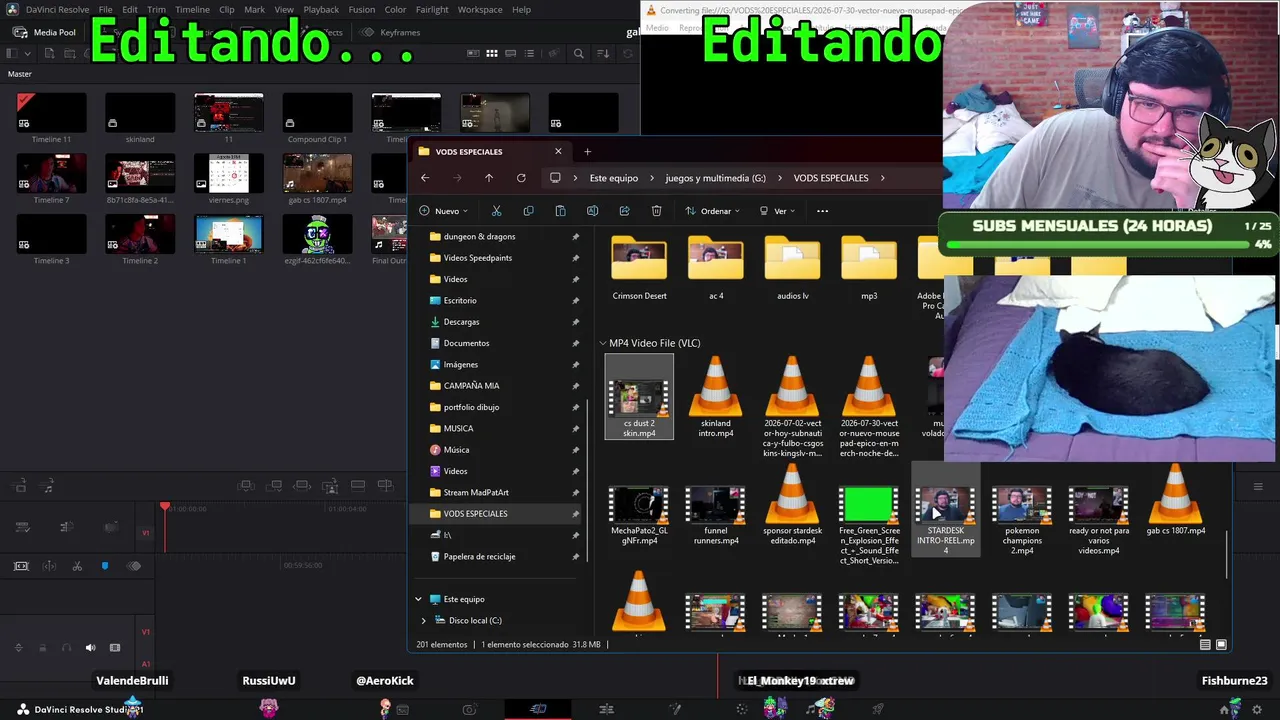Collapse Este equipo tree node
1280x720 pixels.
(418, 599)
